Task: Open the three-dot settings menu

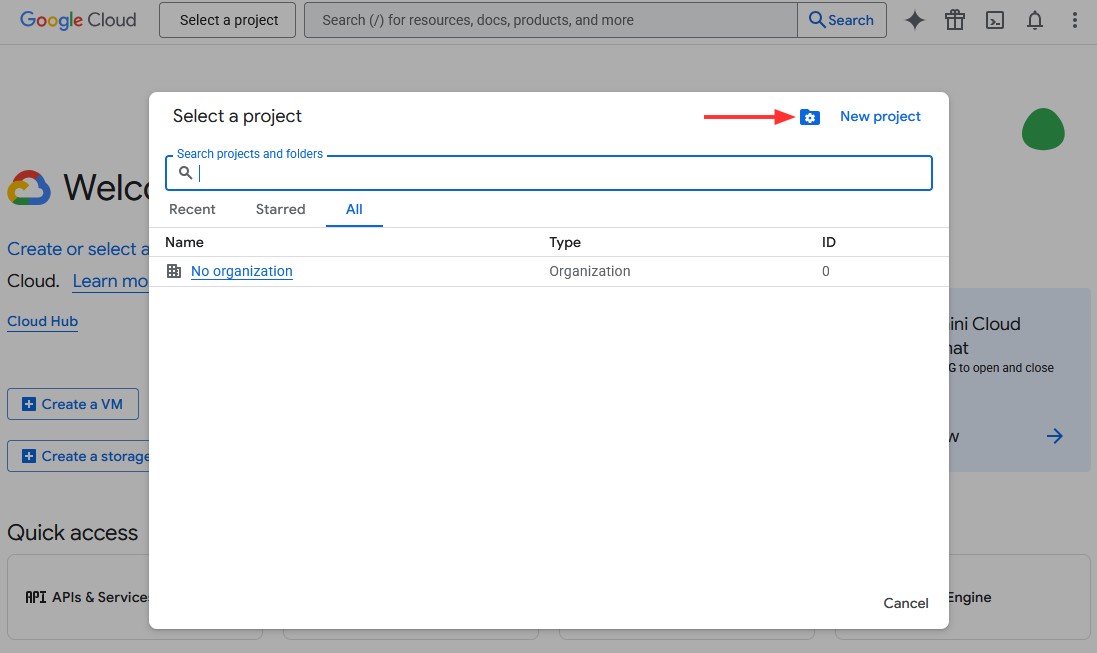Action: tap(1075, 20)
